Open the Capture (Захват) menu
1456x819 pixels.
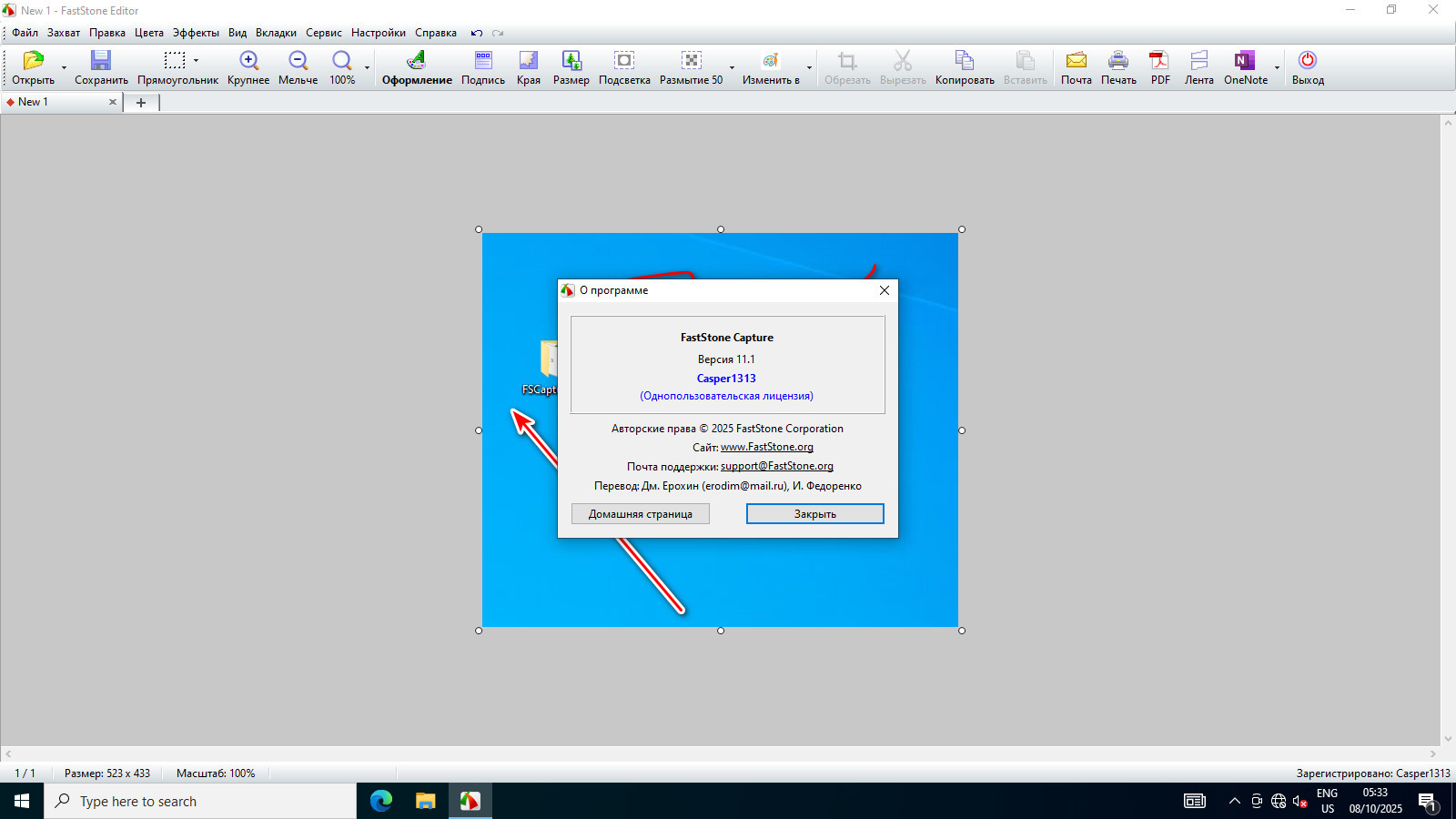[64, 33]
